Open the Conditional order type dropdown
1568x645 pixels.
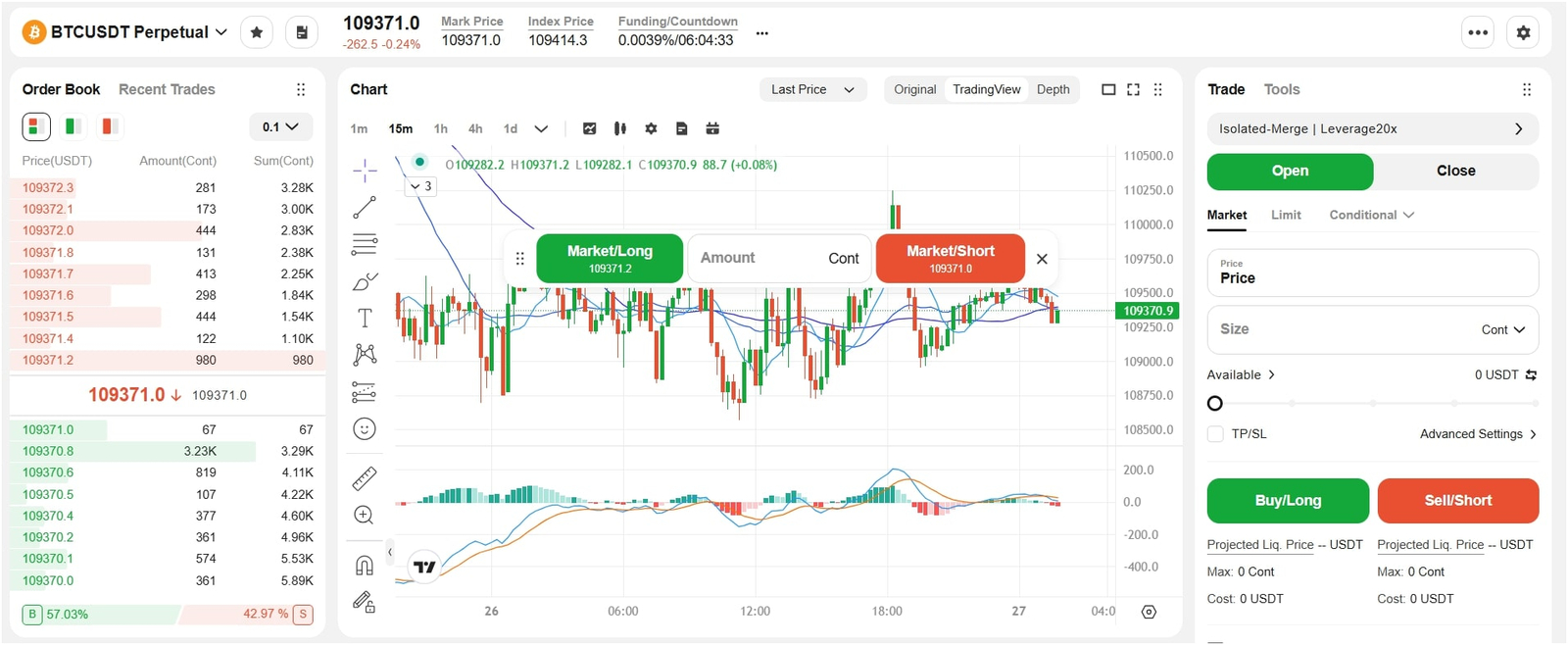click(1371, 215)
